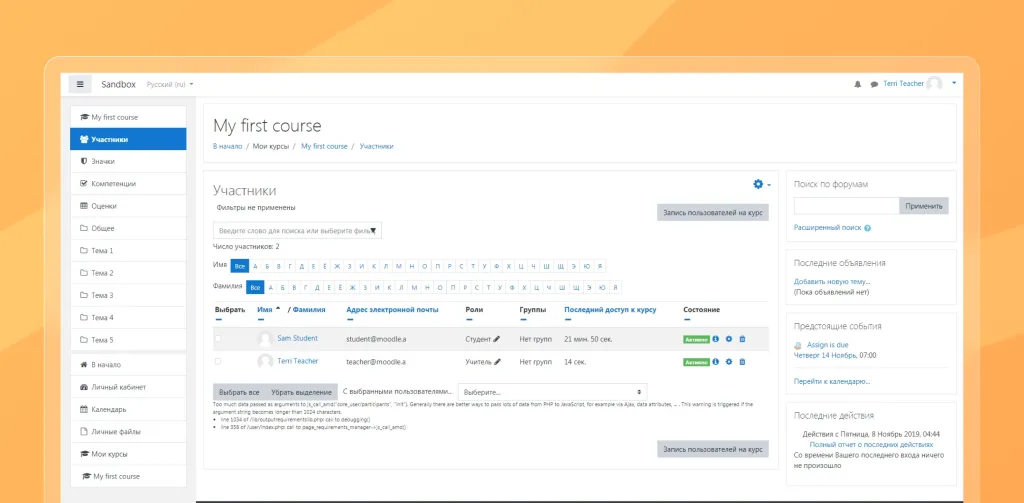Open enrolment settings gear for Terri Teacher
The width and height of the screenshot is (1024, 503).
tap(729, 361)
